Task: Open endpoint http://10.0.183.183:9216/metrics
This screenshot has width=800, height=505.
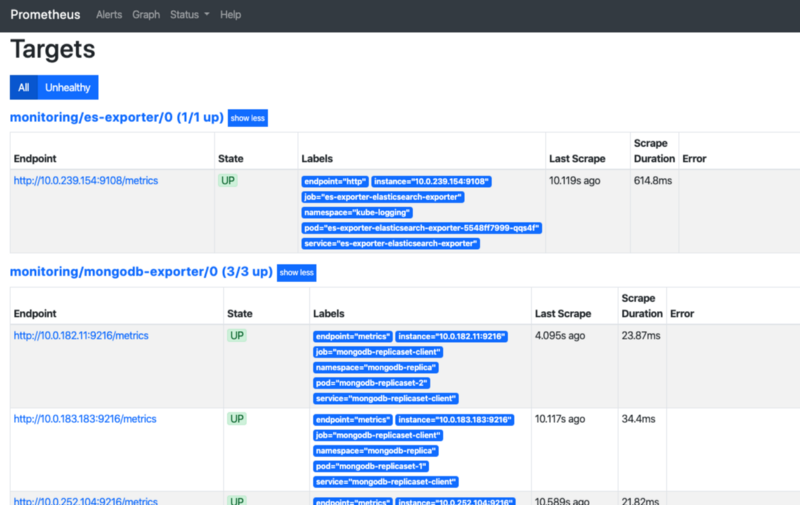Action: point(85,419)
